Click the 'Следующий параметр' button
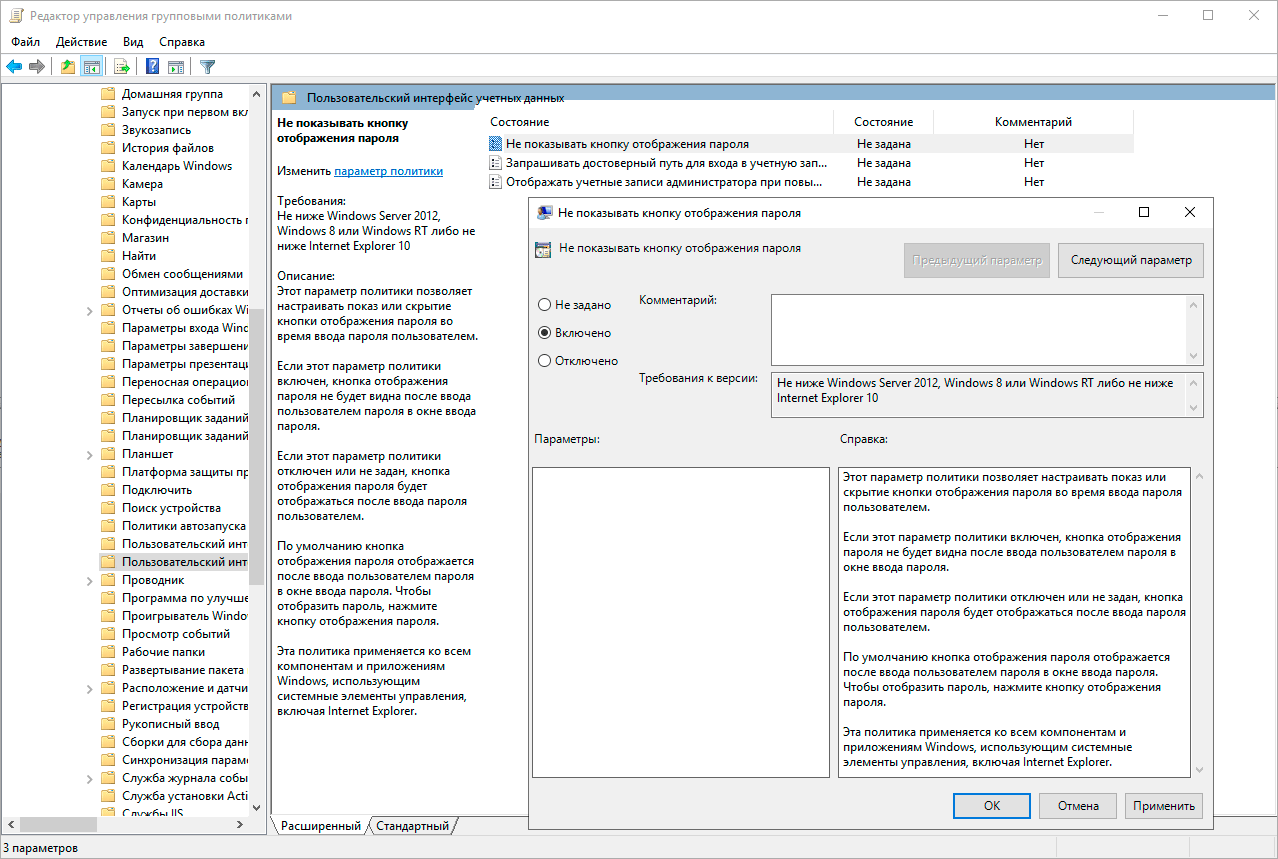 pyautogui.click(x=1130, y=260)
